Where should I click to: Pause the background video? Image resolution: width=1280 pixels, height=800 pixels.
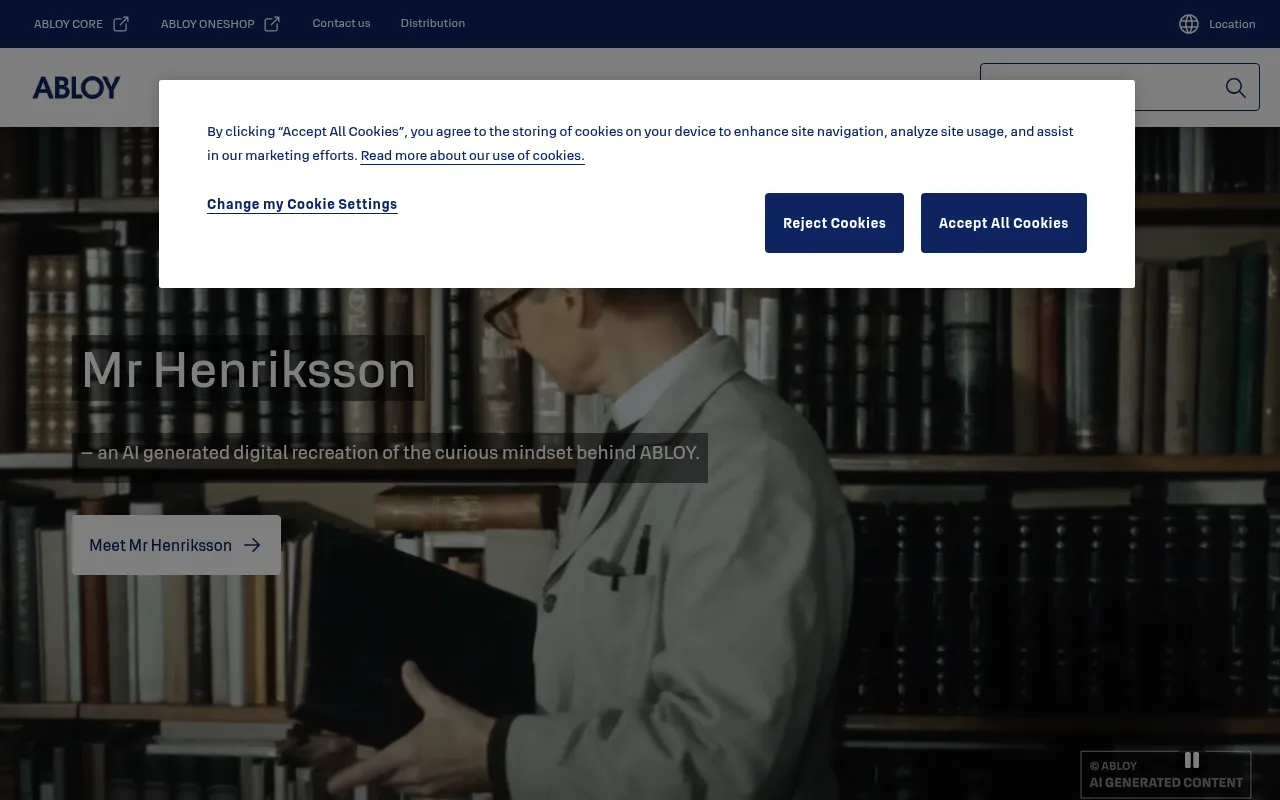click(1191, 760)
